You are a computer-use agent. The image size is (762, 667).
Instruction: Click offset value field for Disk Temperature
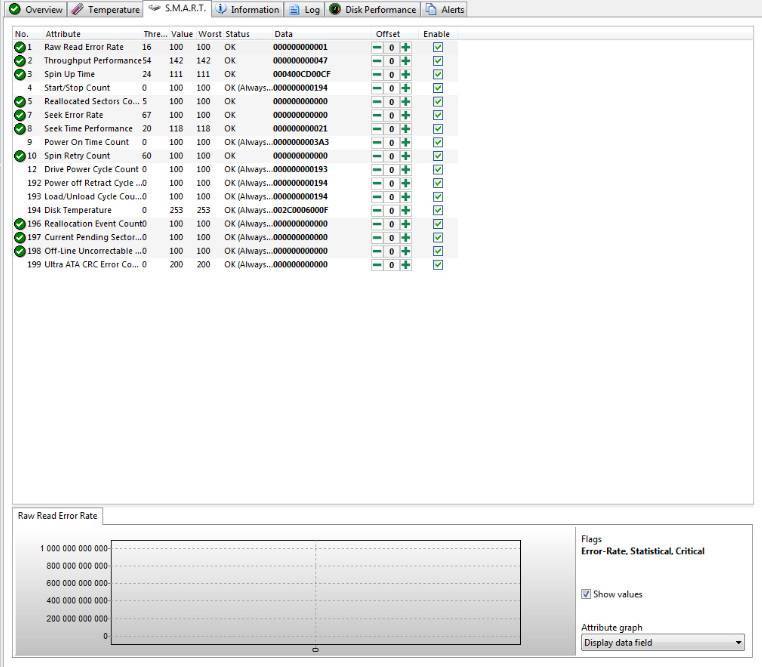pos(391,211)
